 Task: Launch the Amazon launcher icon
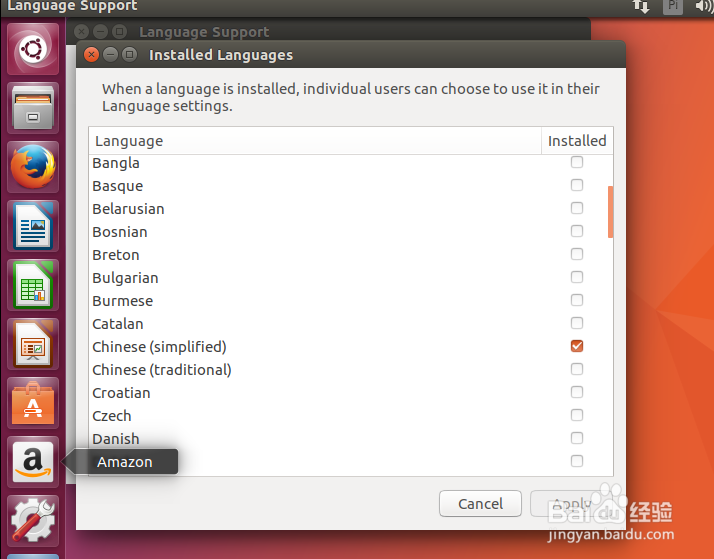33,462
